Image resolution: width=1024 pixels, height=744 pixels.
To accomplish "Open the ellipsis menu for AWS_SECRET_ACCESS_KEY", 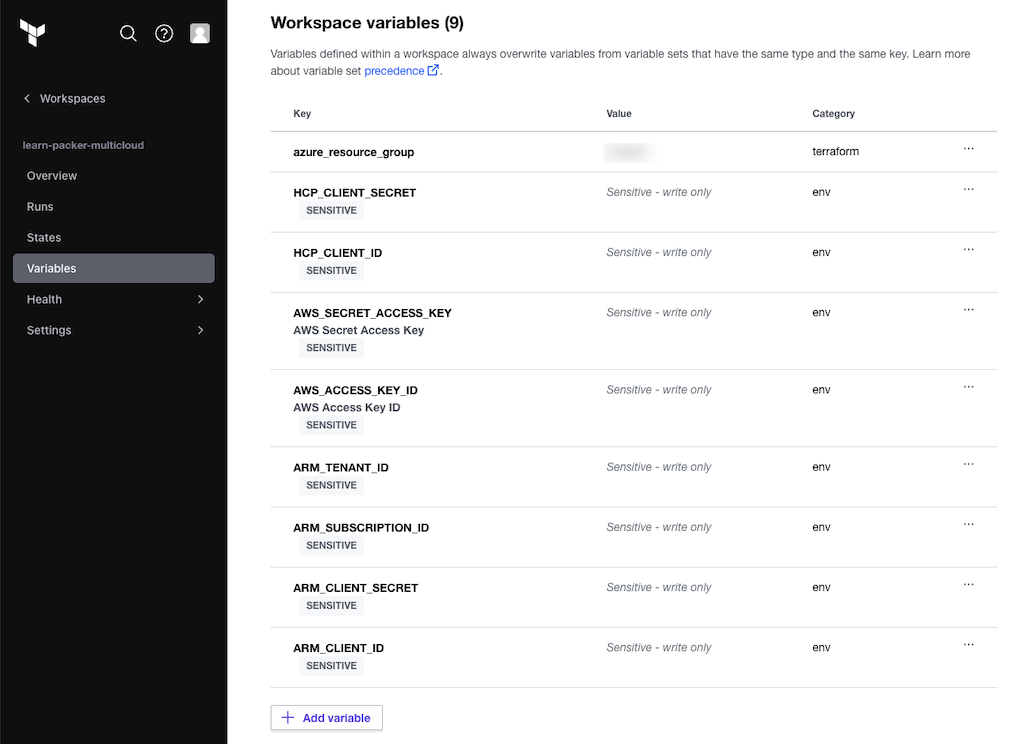I will [968, 309].
